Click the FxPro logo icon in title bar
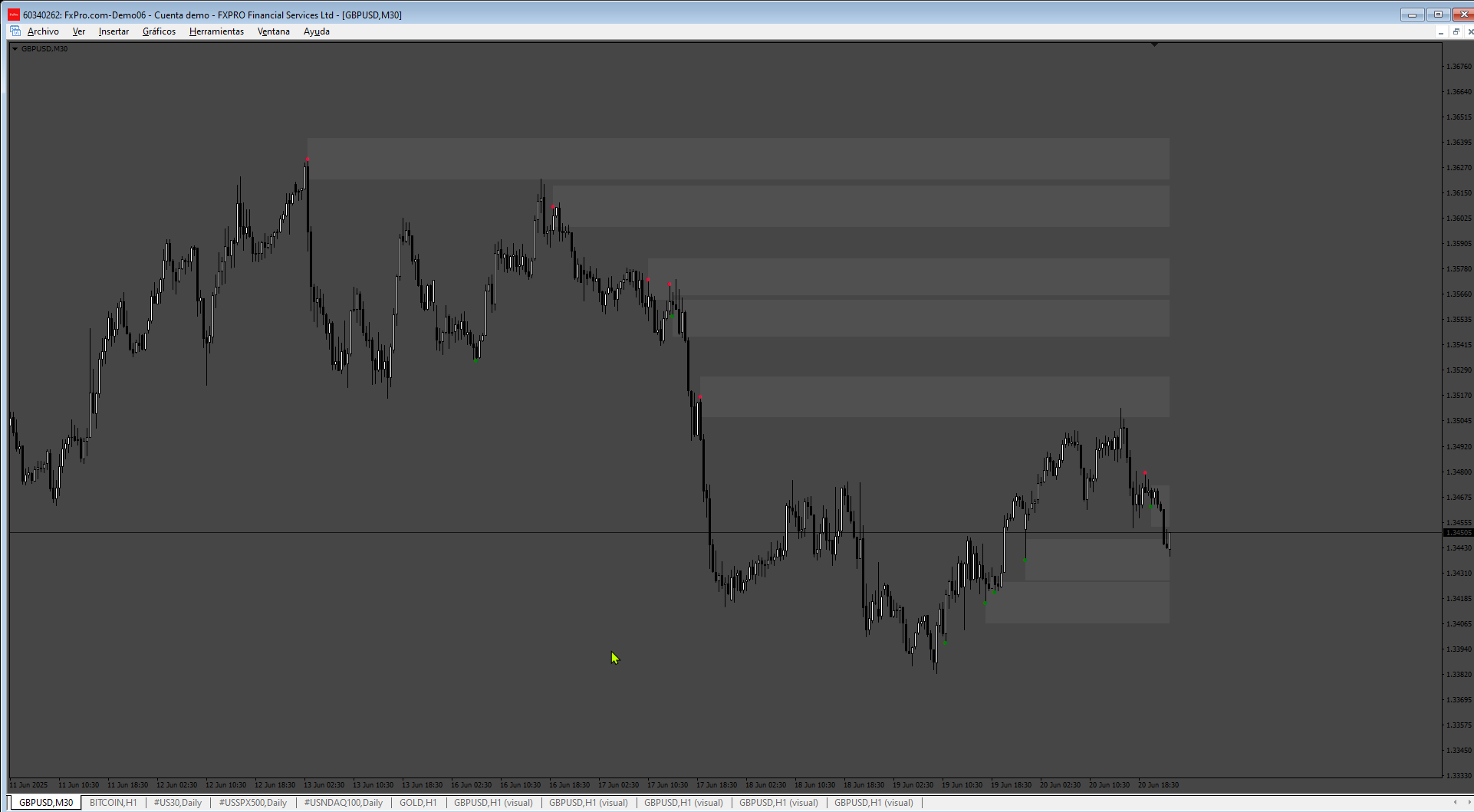 coord(13,15)
